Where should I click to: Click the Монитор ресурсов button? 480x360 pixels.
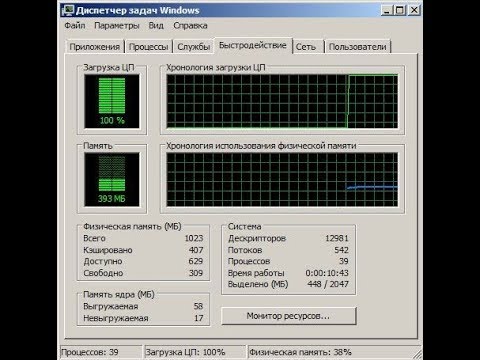pos(289,316)
